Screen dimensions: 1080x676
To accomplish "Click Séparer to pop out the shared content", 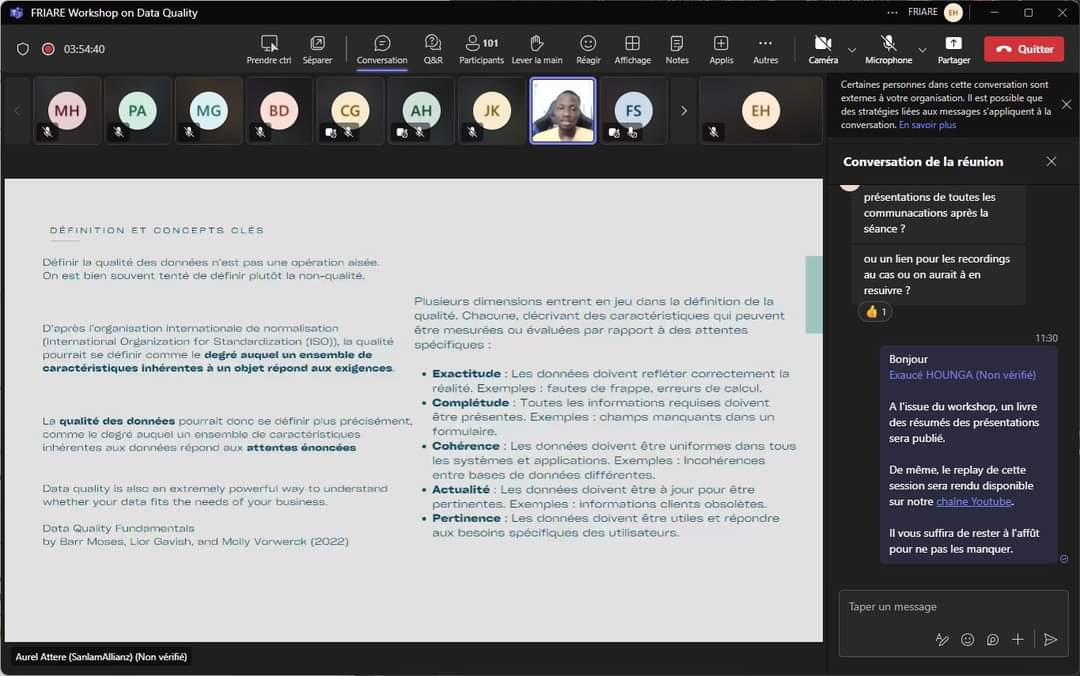I will 317,48.
